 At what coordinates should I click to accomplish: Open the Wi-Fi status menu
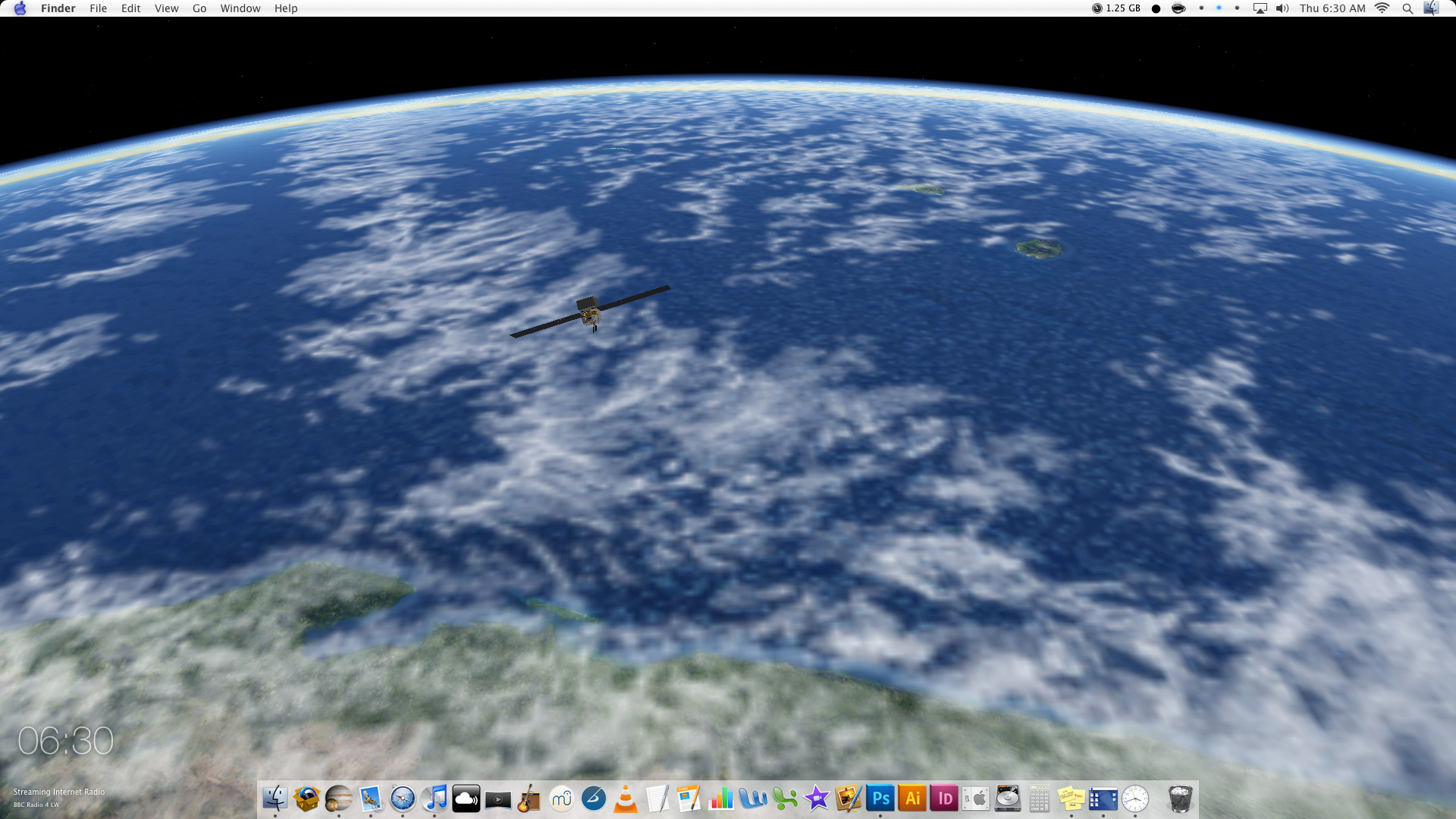pyautogui.click(x=1382, y=8)
